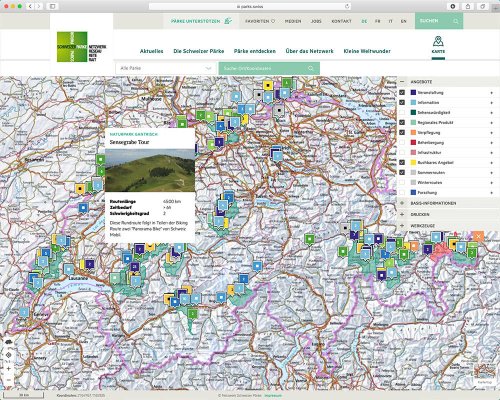Click the dark blue Veranstaltung color swatch
500x400 pixels.
click(413, 92)
